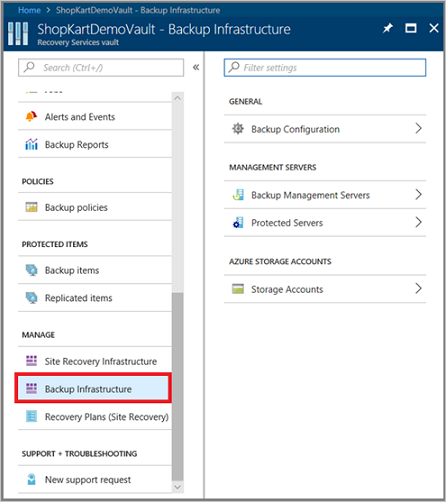Maximize the blade with the square icon
This screenshot has width=446, height=502.
click(411, 28)
